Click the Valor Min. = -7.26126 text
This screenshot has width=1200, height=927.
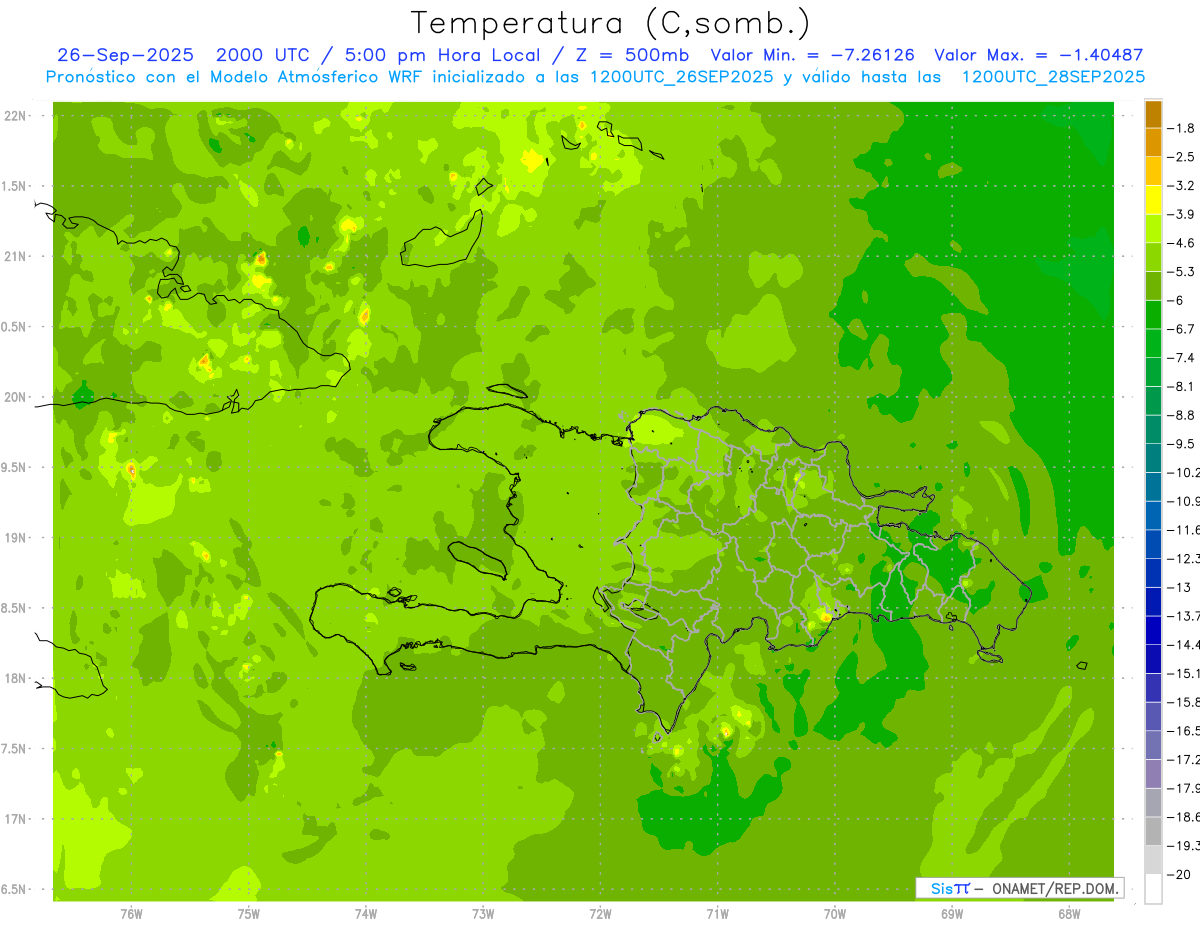[812, 55]
